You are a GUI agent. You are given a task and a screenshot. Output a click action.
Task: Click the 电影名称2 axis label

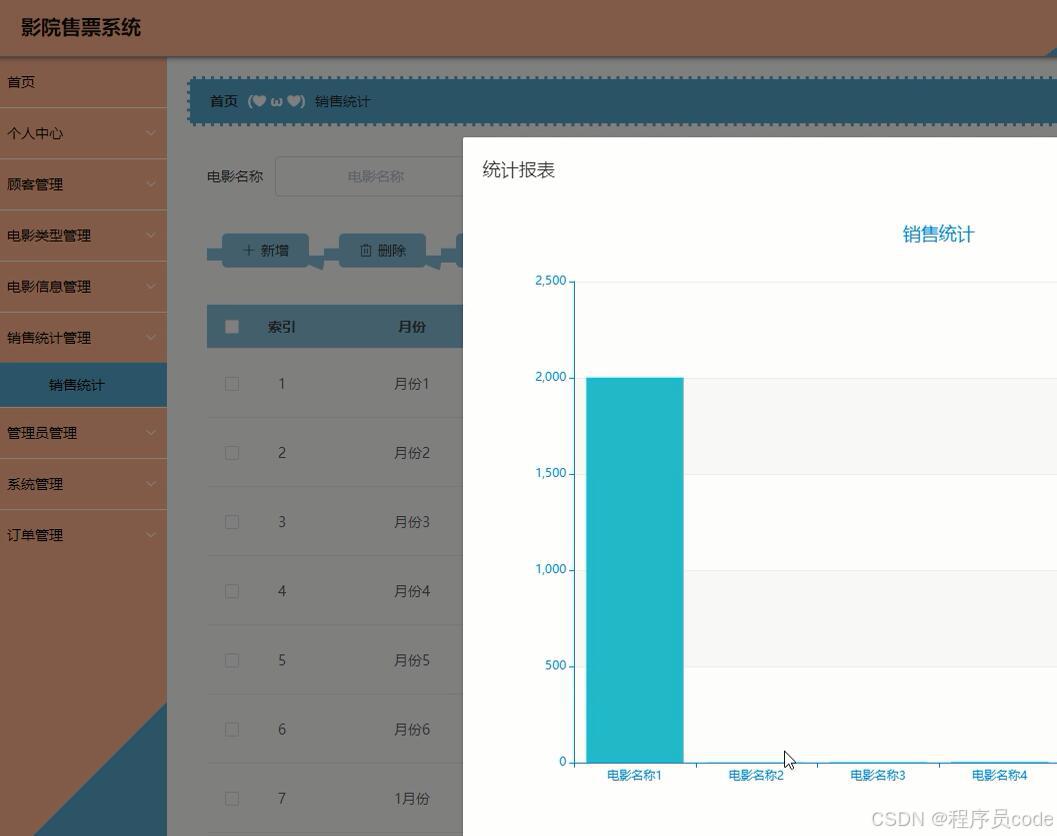point(756,775)
